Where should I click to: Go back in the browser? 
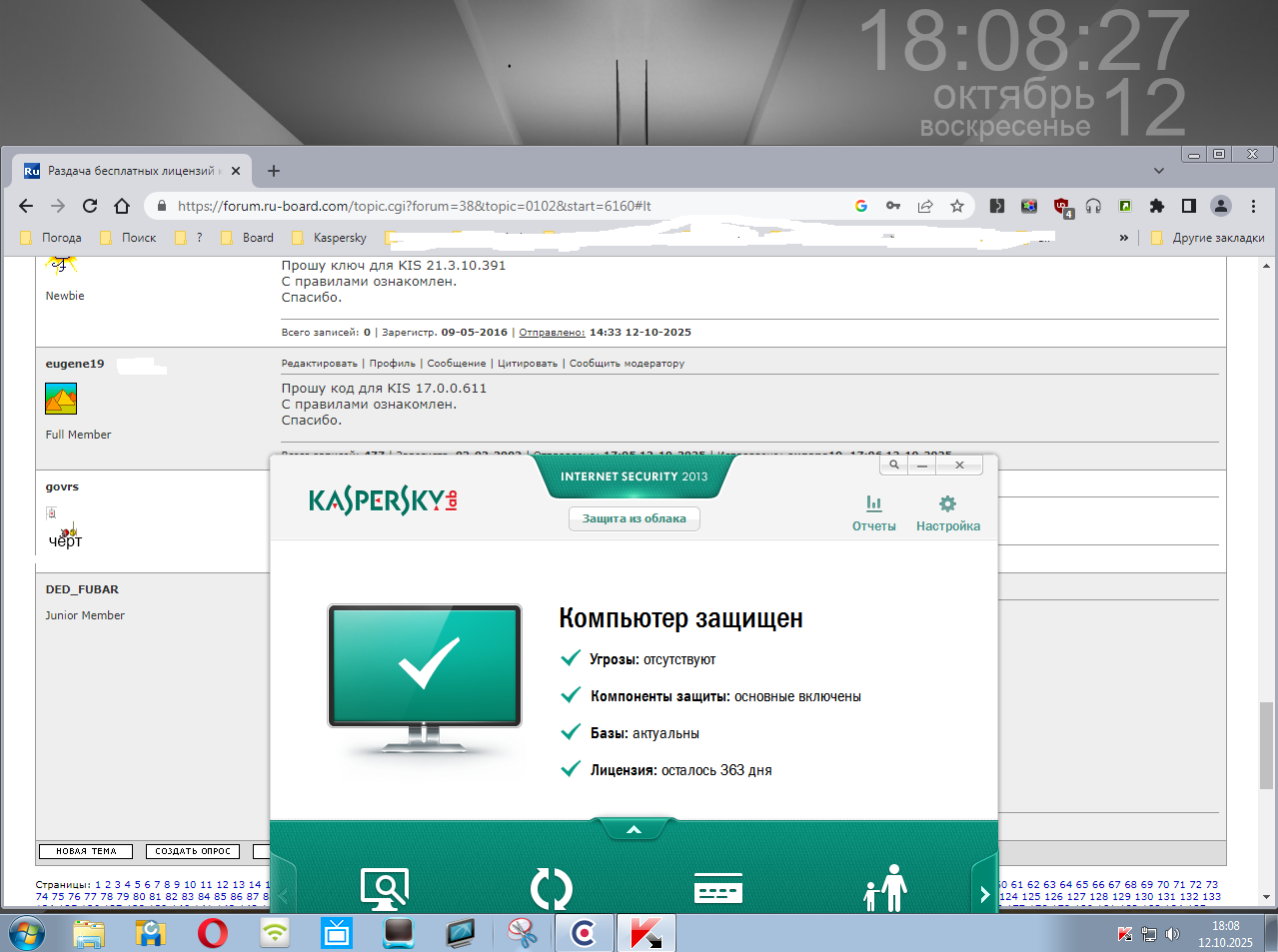click(x=26, y=206)
